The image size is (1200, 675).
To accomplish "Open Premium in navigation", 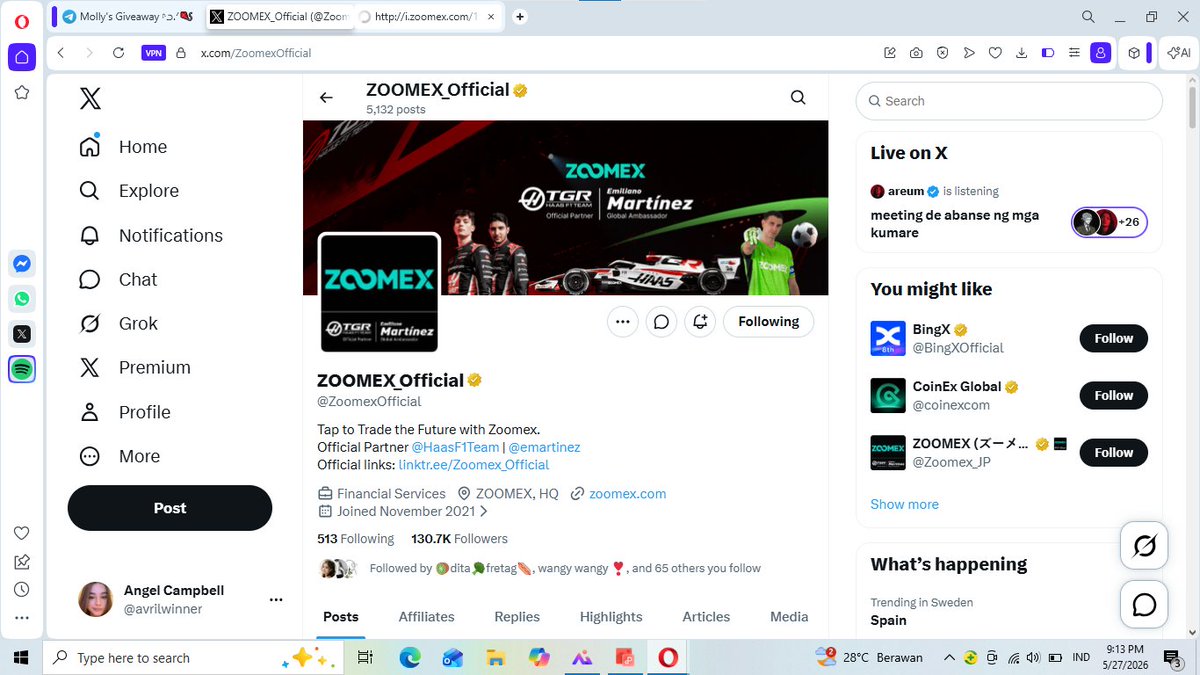I will (135, 367).
